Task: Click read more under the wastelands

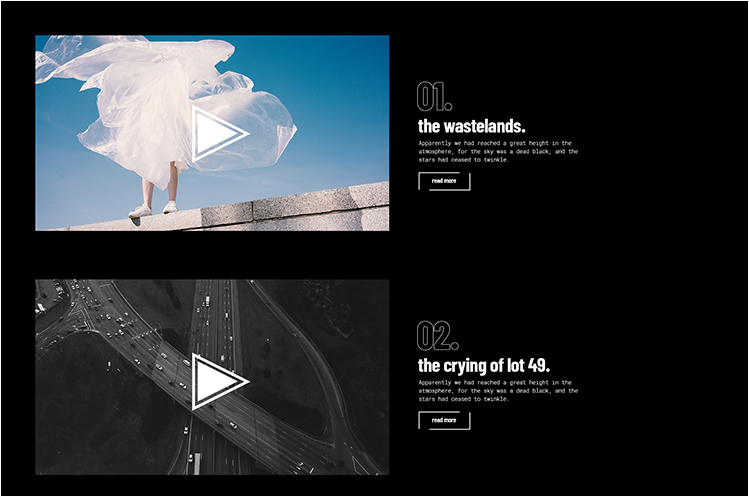Action: pos(444,181)
